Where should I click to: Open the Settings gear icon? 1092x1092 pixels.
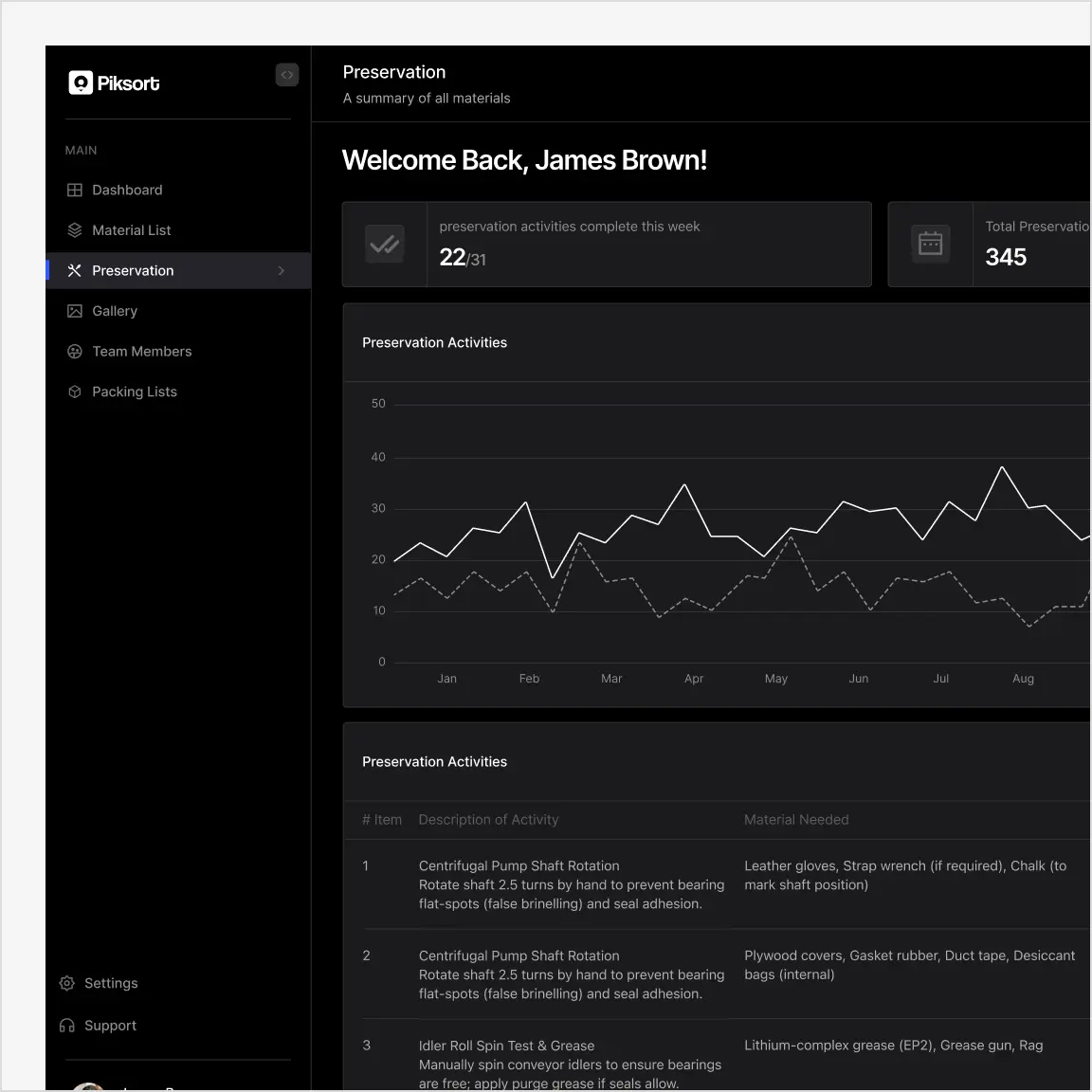click(66, 983)
